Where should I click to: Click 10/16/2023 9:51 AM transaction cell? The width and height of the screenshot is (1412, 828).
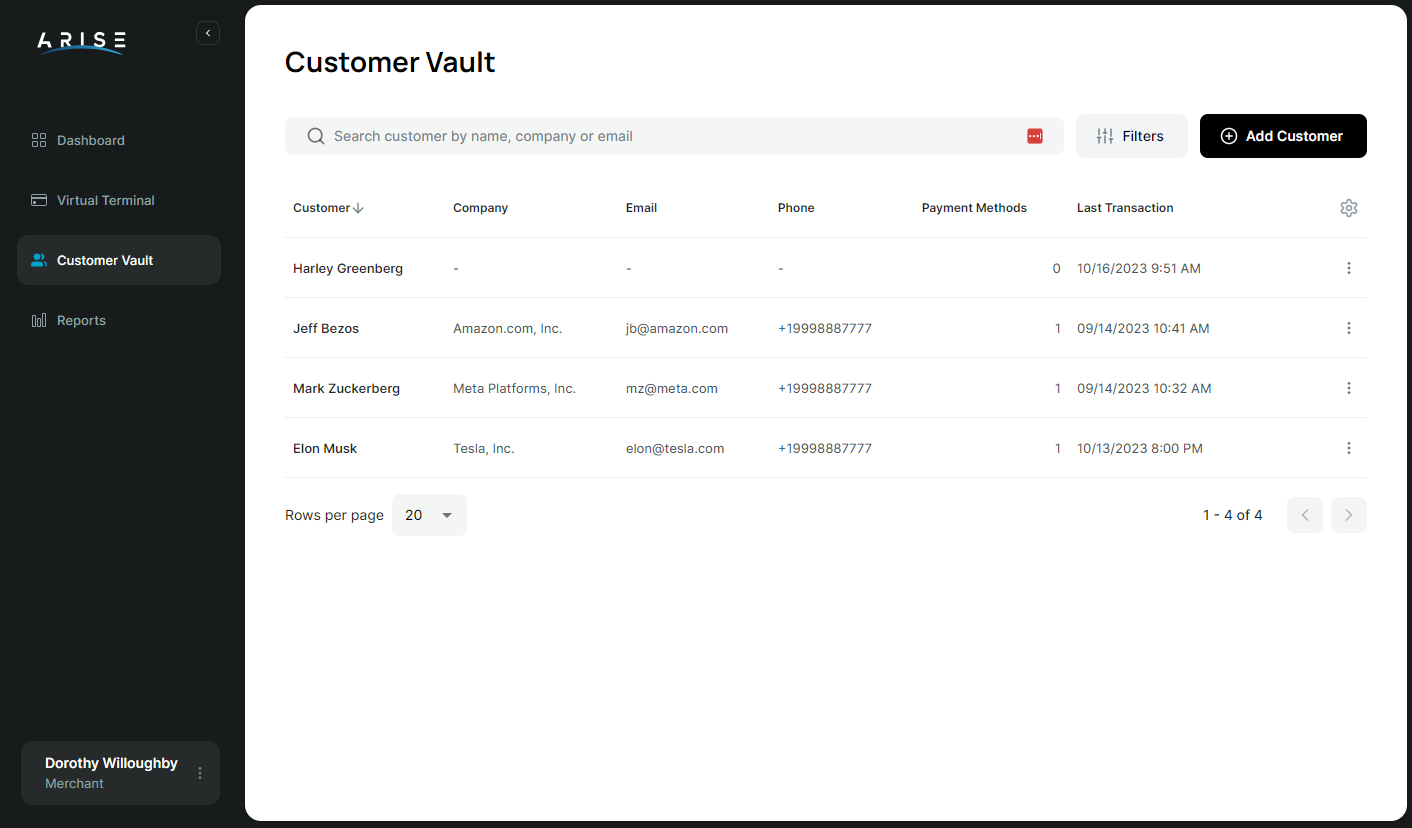click(1139, 268)
